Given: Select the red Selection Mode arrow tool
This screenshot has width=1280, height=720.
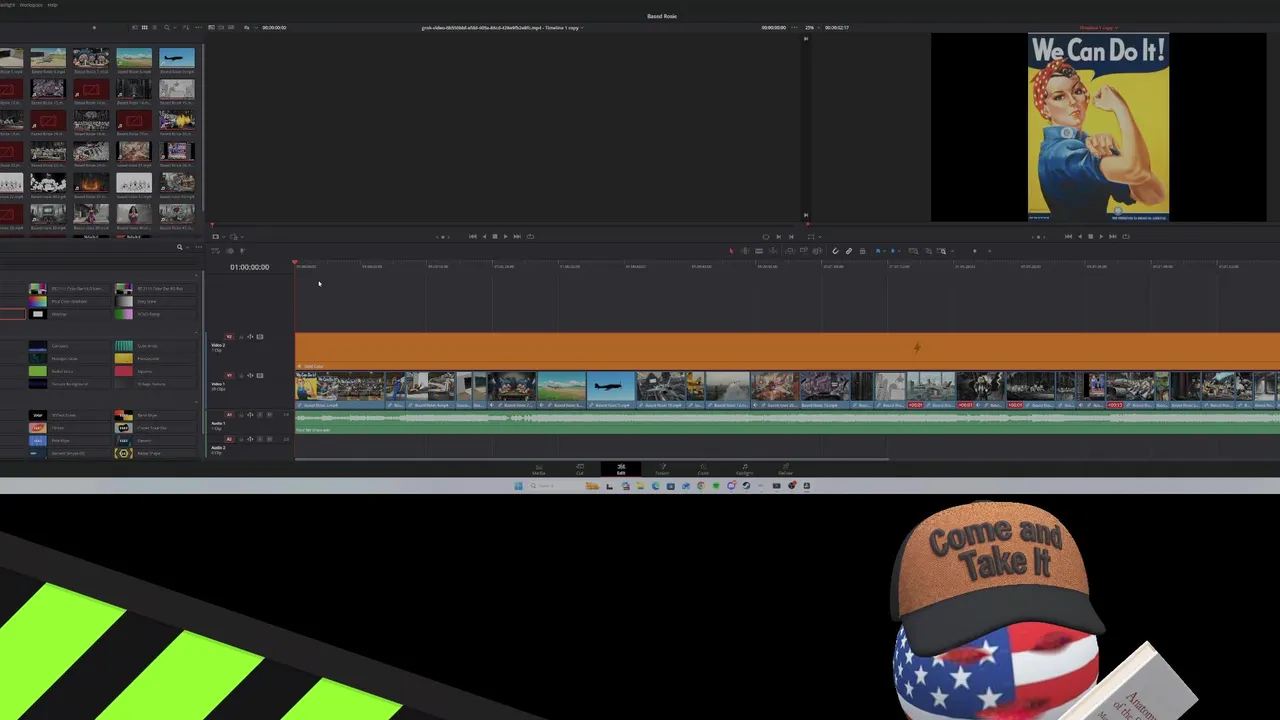Looking at the screenshot, I should (x=731, y=251).
